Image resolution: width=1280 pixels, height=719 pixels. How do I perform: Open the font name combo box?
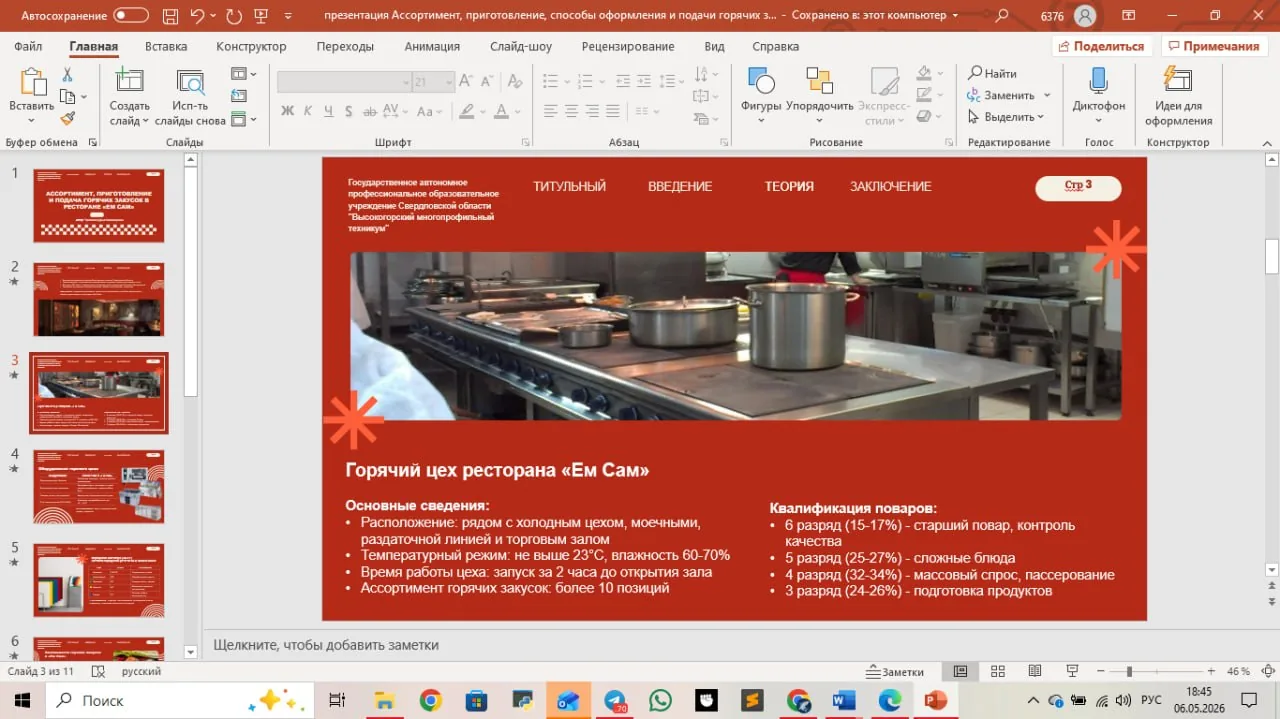pos(345,83)
